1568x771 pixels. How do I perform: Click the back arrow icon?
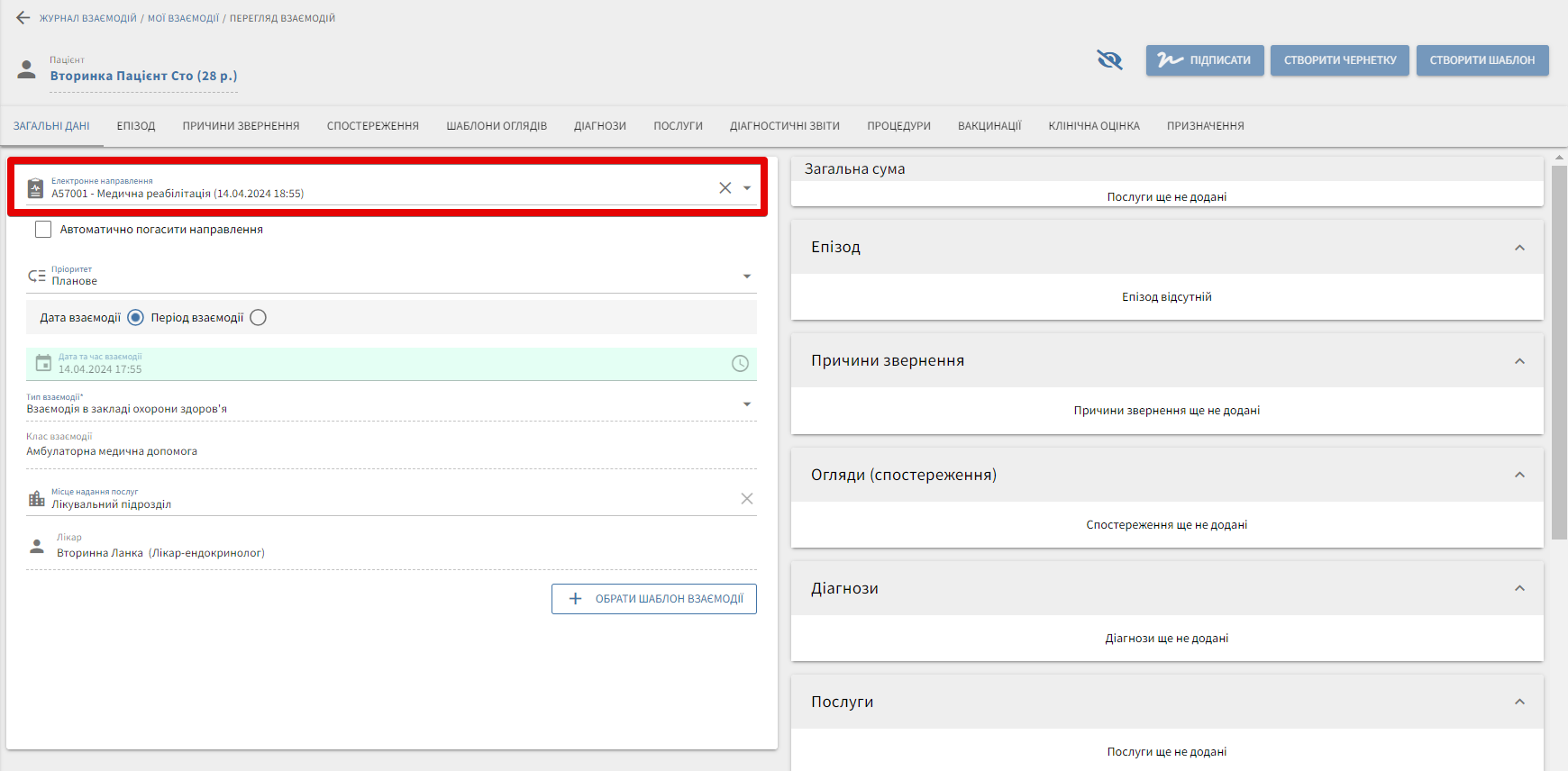(23, 18)
